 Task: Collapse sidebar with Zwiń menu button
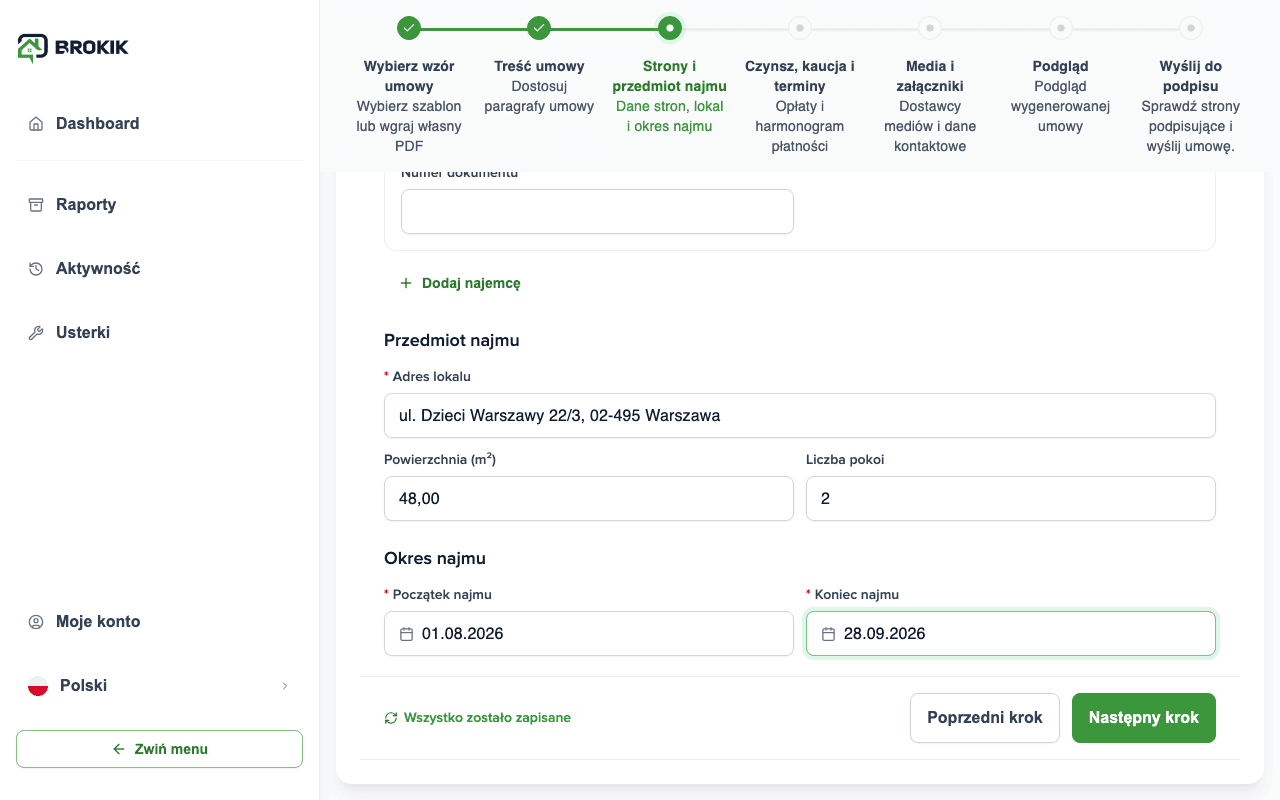[x=159, y=749]
